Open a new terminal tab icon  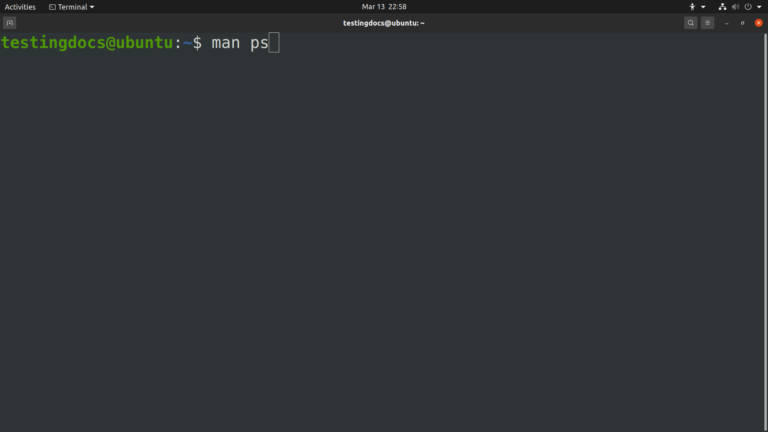10,22
